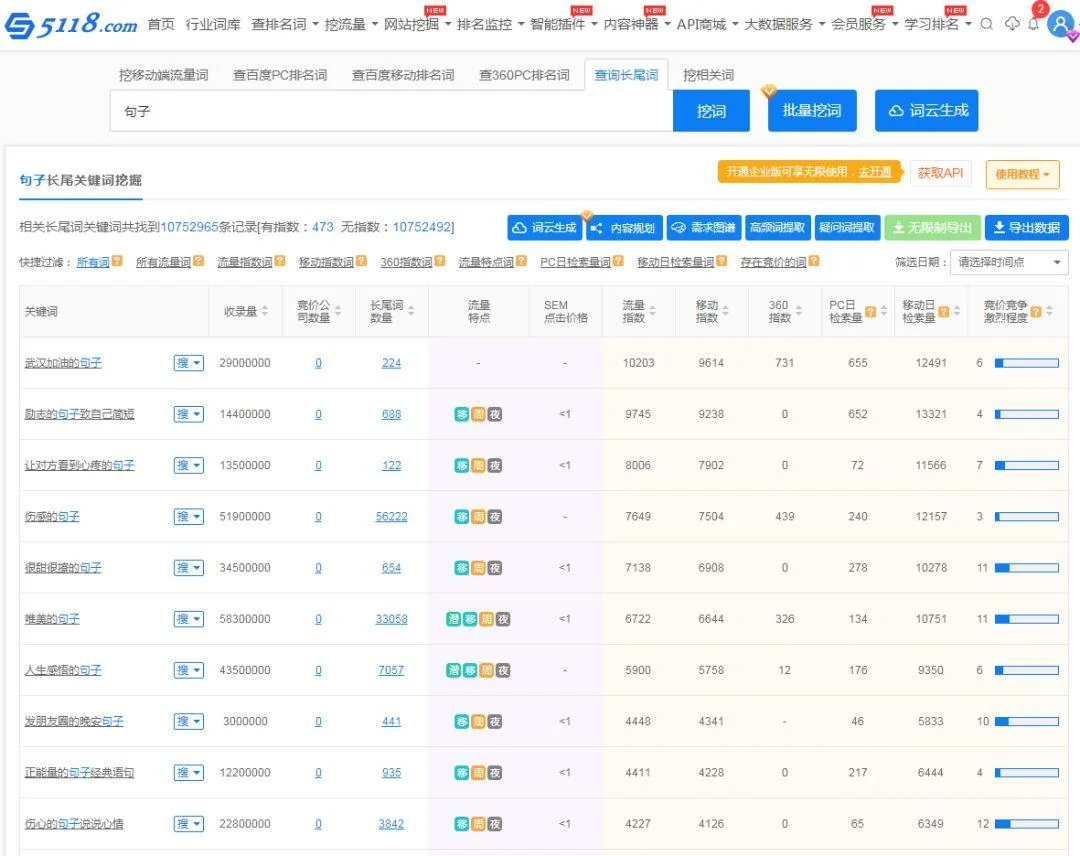Click 周 traffic badge in 很甜很撩的句子 row
This screenshot has height=856, width=1080.
click(x=478, y=567)
